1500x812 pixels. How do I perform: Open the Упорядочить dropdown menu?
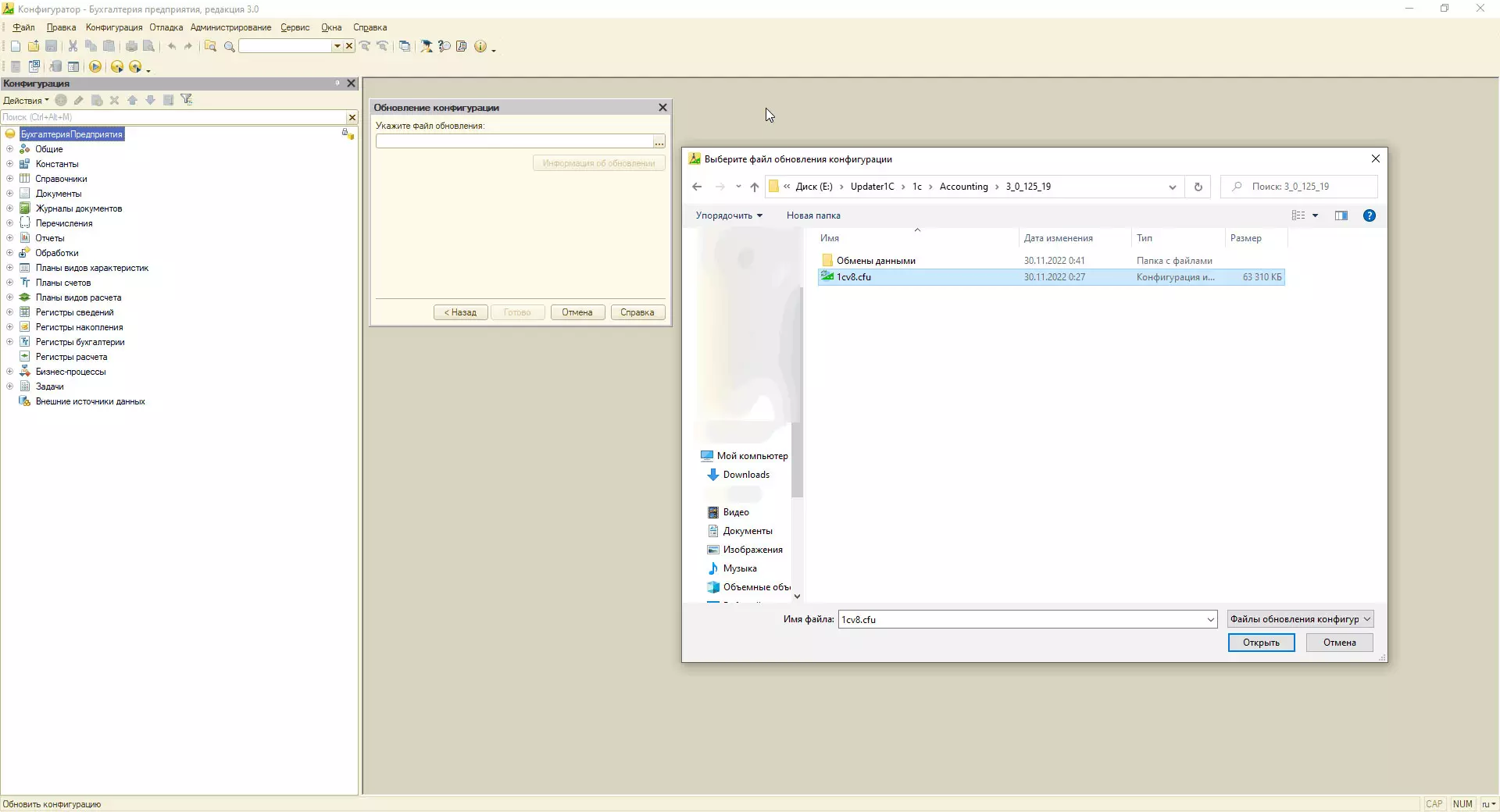[728, 215]
